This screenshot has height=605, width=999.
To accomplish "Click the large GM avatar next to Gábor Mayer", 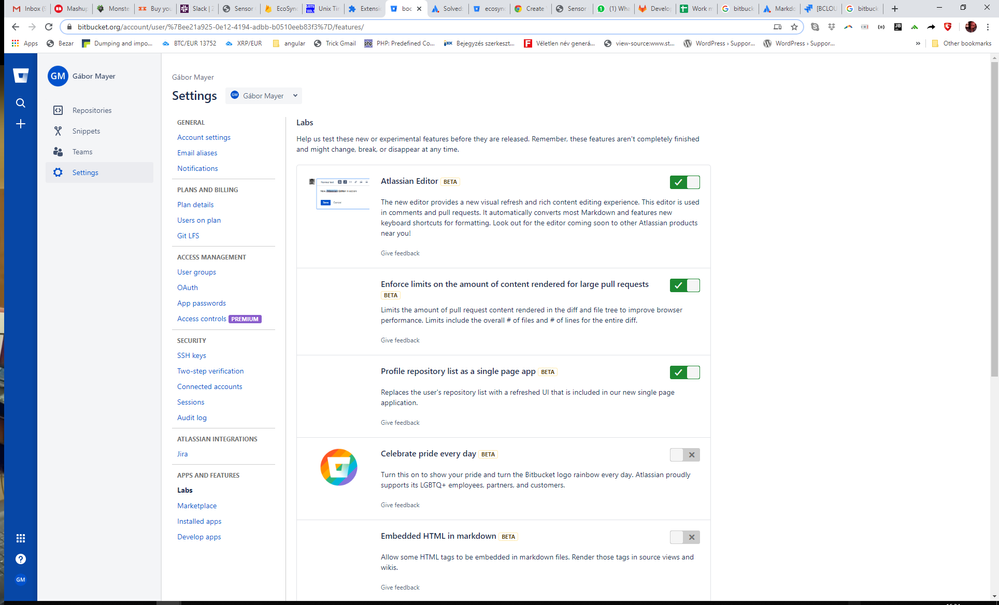I will [57, 76].
